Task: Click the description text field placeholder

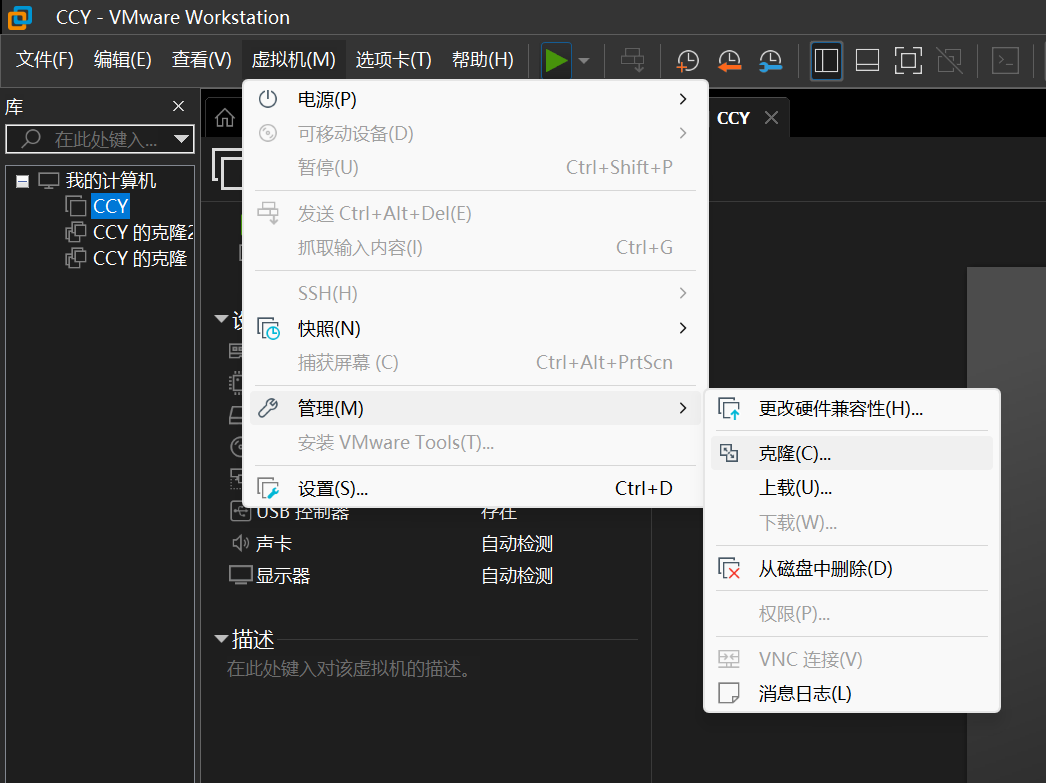Action: pyautogui.click(x=349, y=669)
